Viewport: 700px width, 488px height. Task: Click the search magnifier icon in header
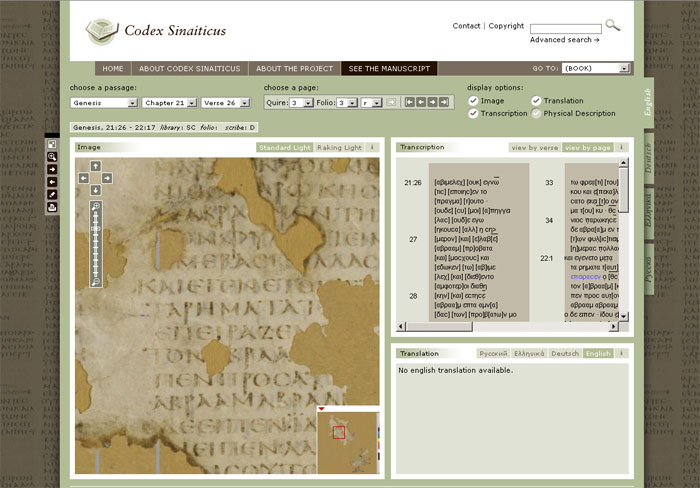tap(612, 25)
